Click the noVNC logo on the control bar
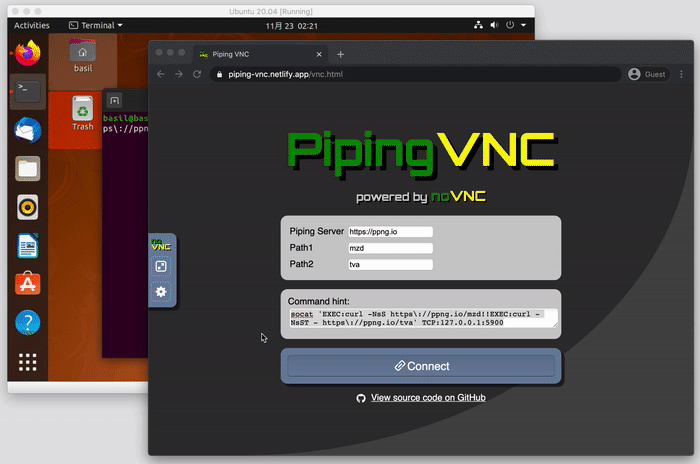 [x=161, y=244]
